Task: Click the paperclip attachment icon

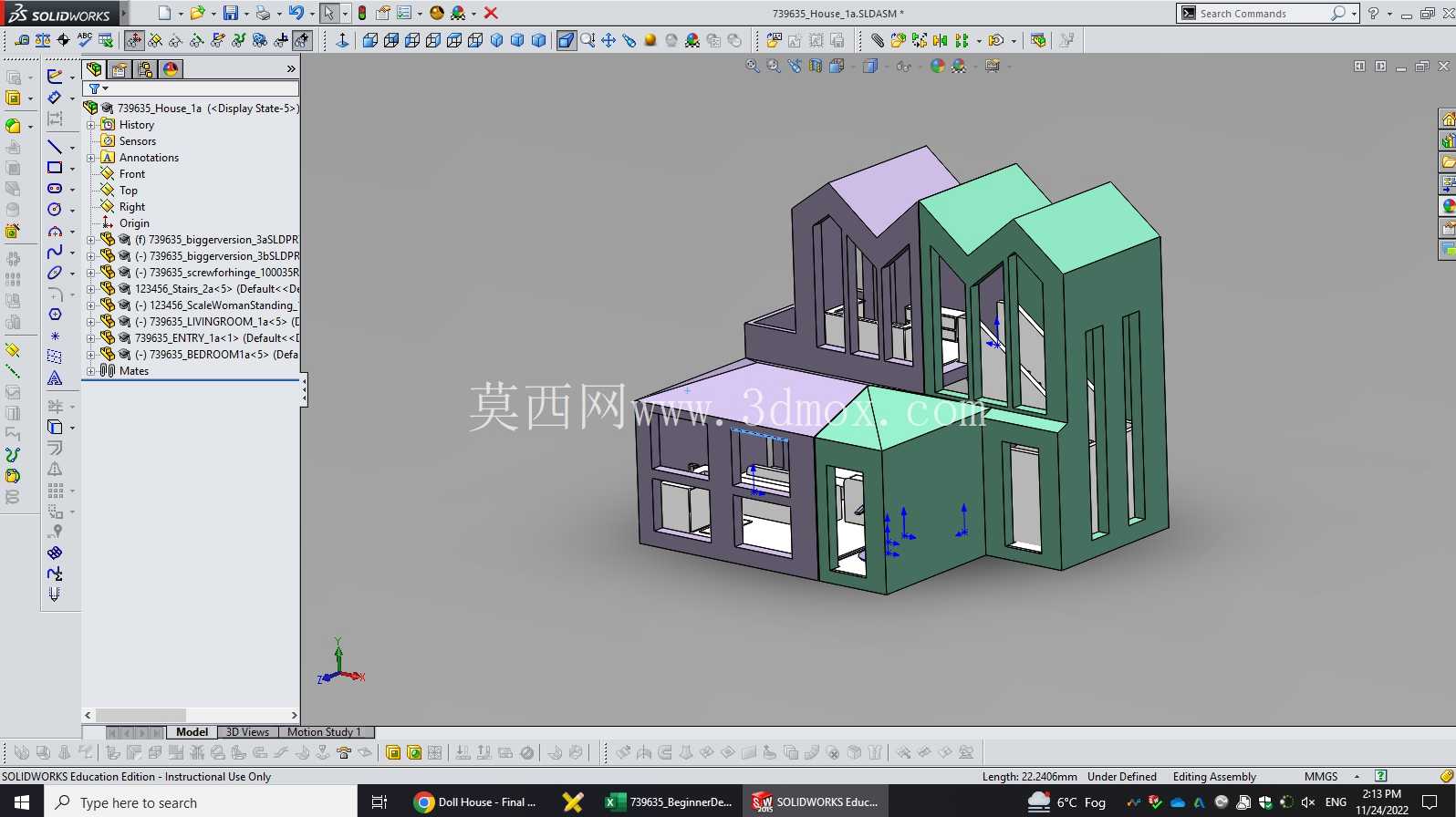Action: click(877, 40)
